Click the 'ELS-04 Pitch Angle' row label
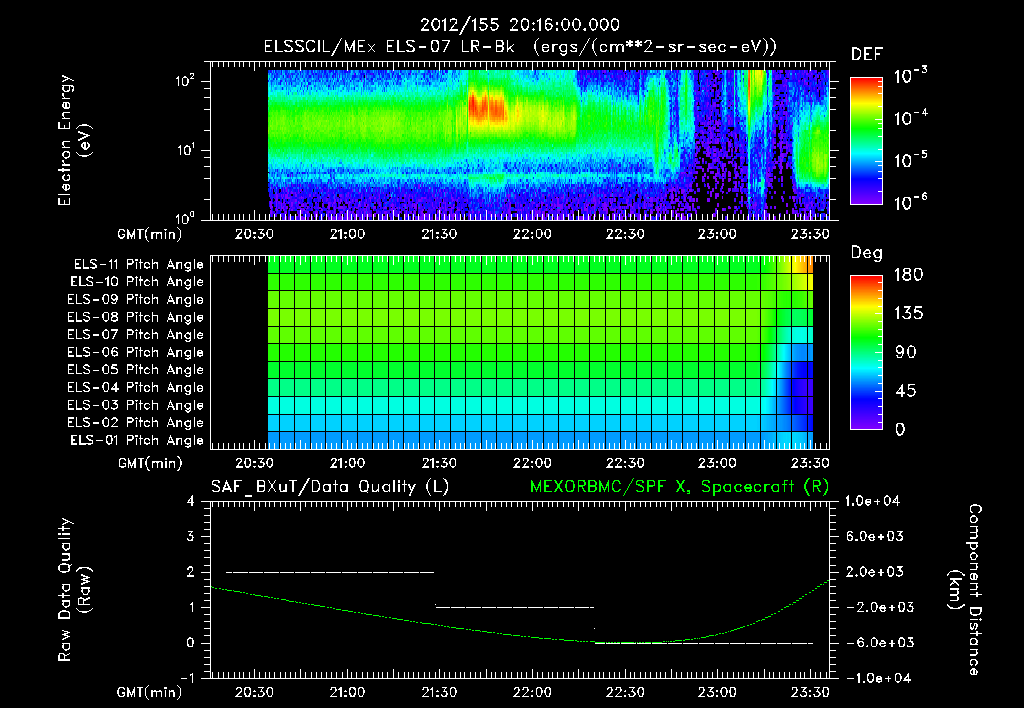The image size is (1024, 708). [136, 387]
